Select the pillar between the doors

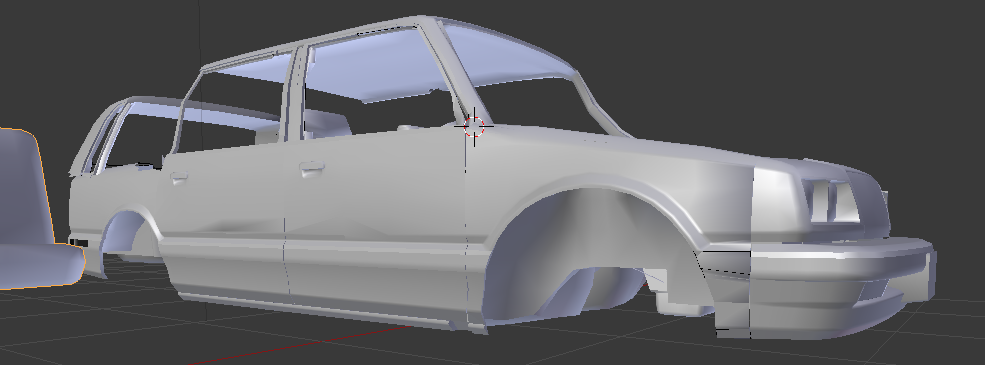pyautogui.click(x=296, y=94)
